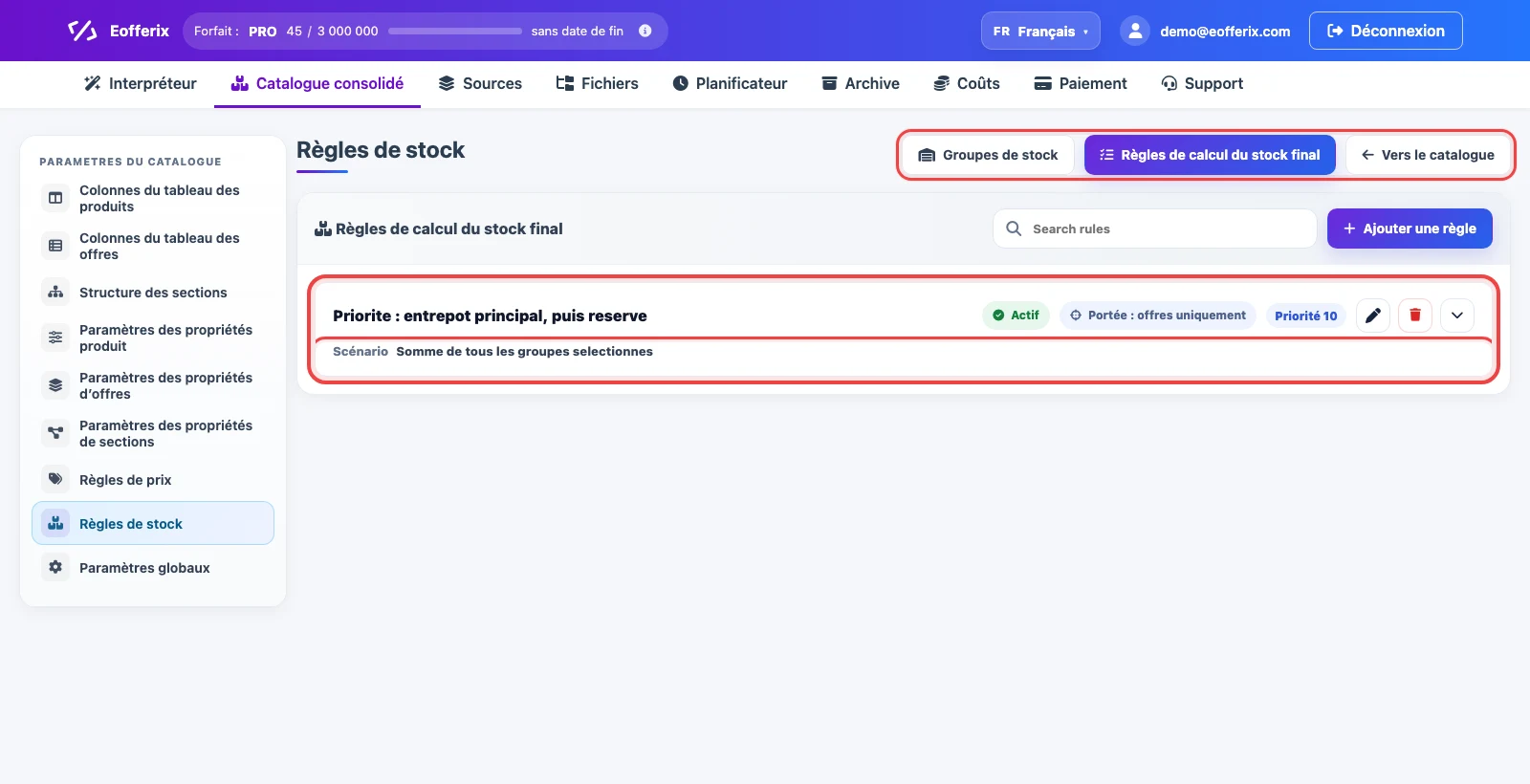Click the Règles de prix tag icon
The height and width of the screenshot is (784, 1530).
(x=55, y=479)
